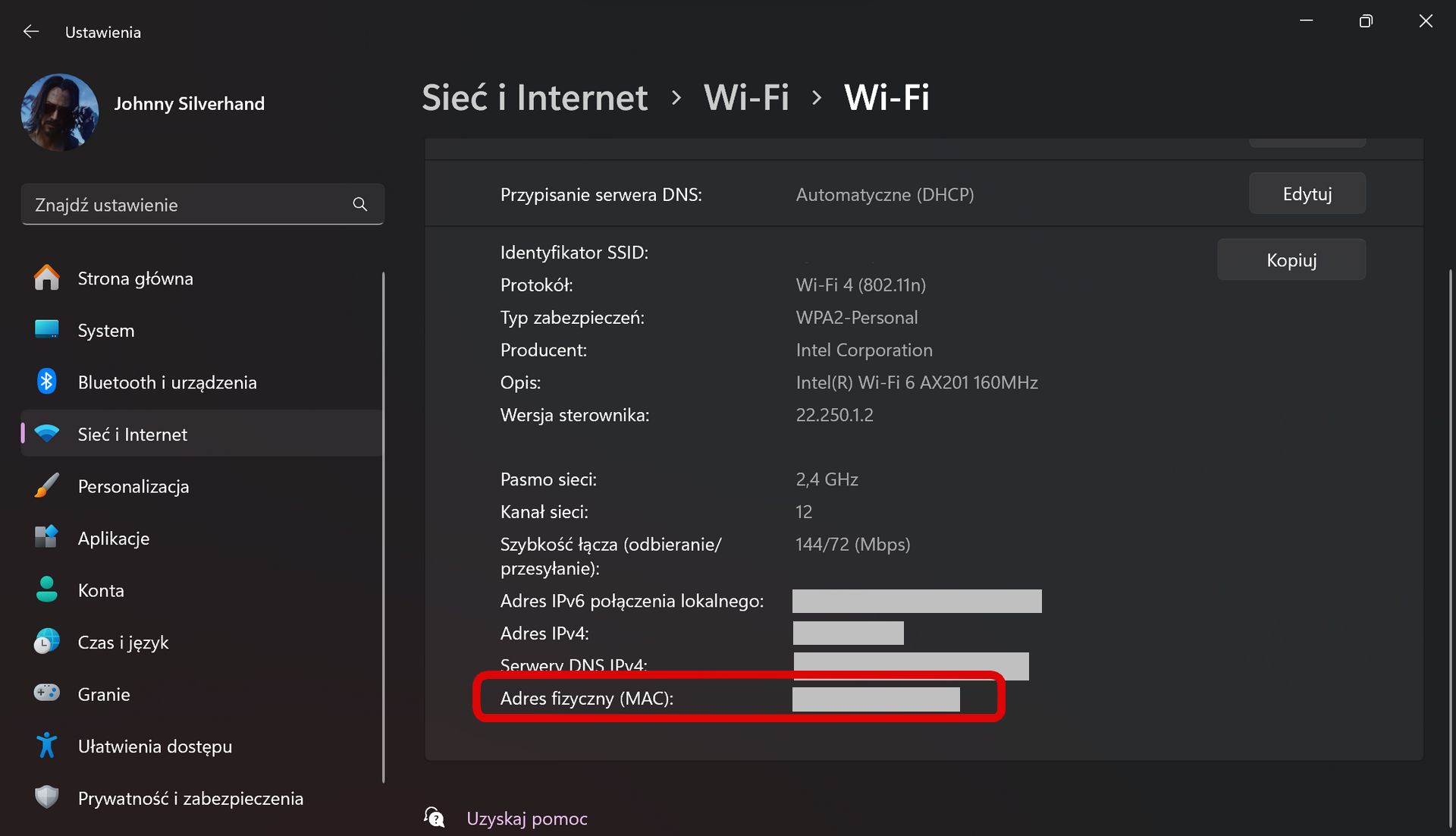The width and height of the screenshot is (1456, 836).
Task: Go to Sieć i Internet breadcrumb
Action: pos(535,98)
